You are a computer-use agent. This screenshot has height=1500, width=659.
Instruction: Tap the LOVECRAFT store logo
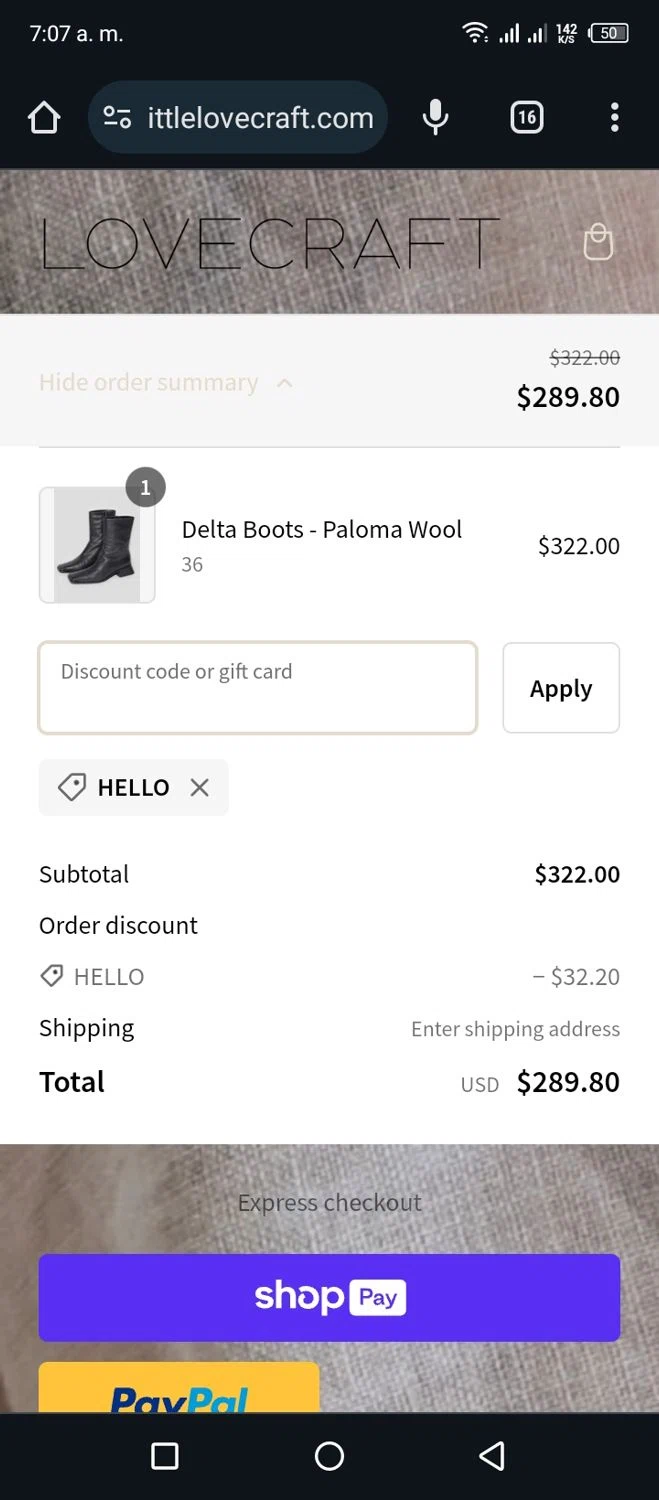tap(270, 244)
